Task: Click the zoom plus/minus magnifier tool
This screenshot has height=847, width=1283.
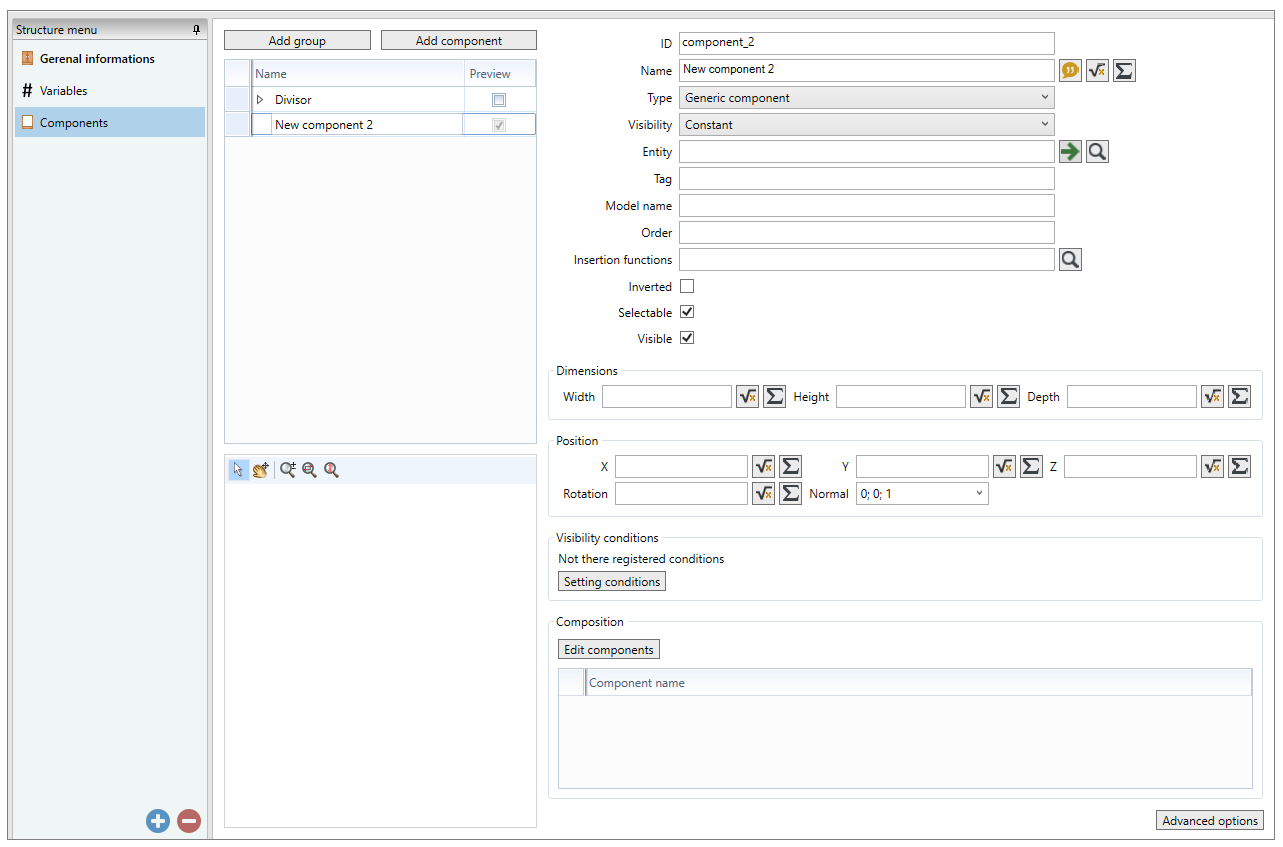Action: 288,470
